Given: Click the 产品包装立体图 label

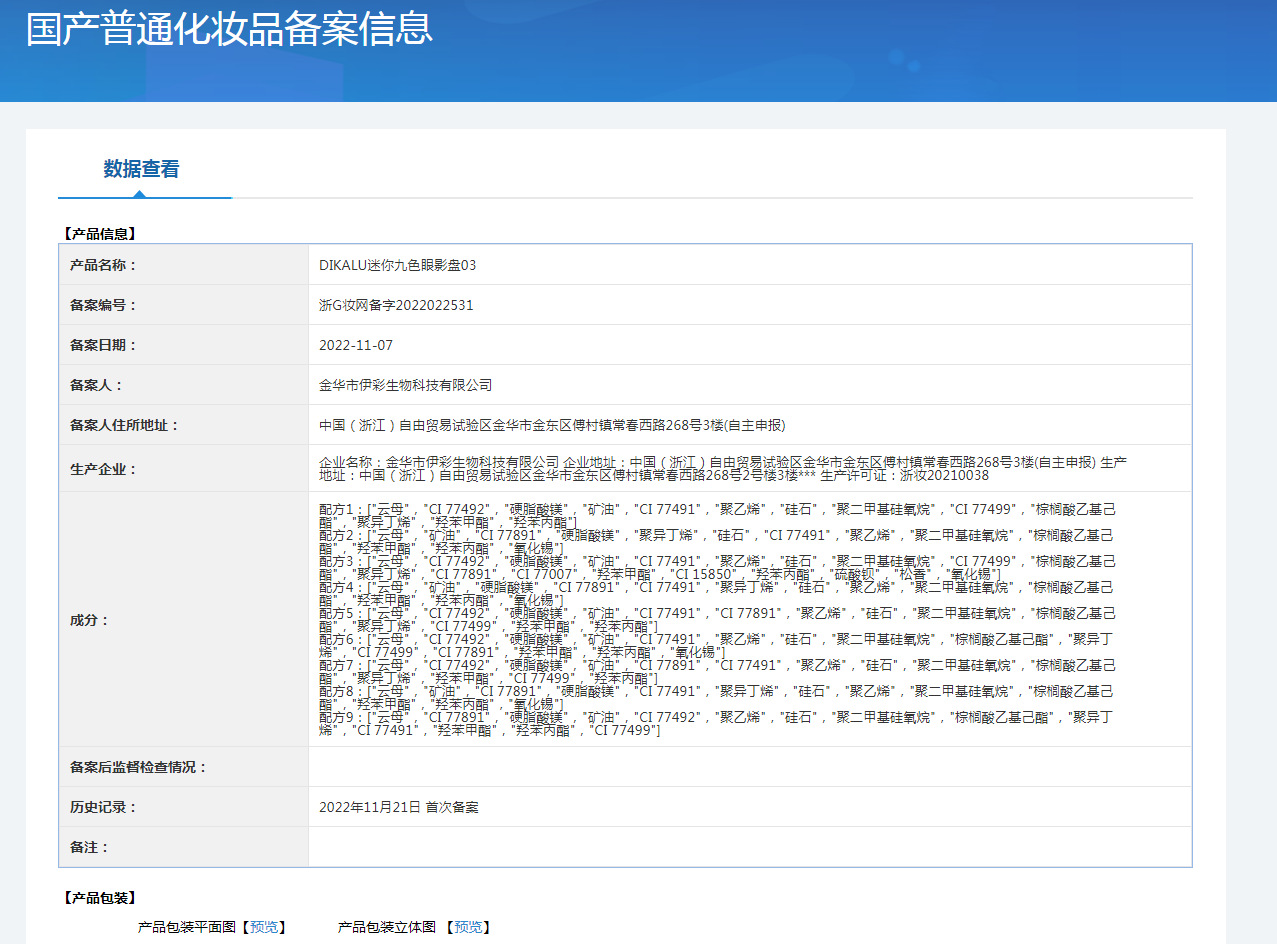Looking at the screenshot, I should (387, 927).
